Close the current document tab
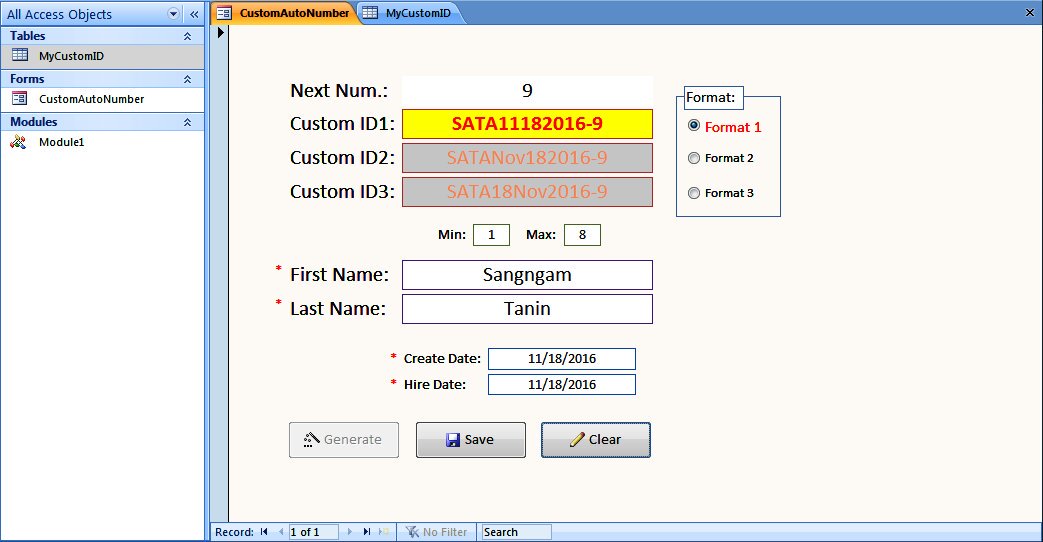This screenshot has width=1043, height=542. (1030, 13)
